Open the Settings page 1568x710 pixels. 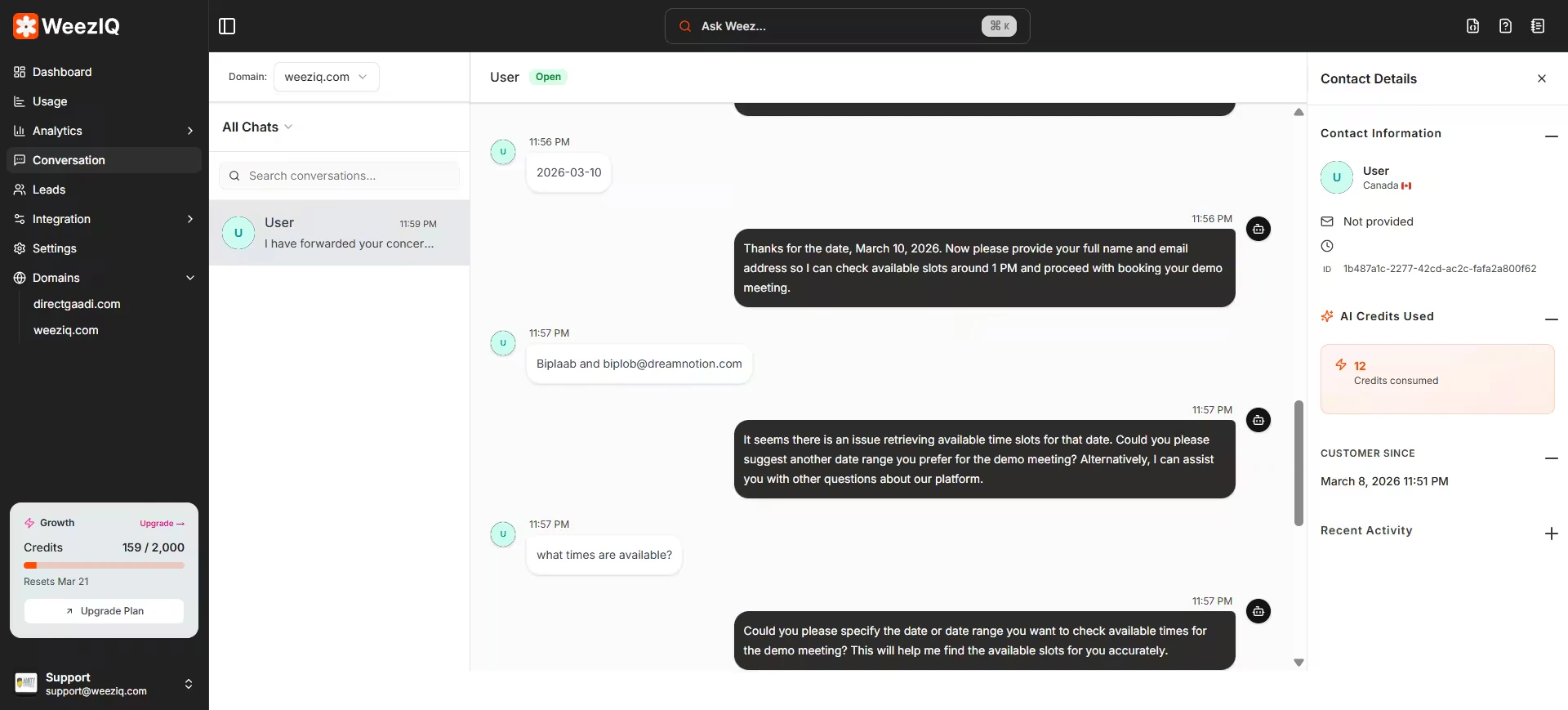pos(104,248)
